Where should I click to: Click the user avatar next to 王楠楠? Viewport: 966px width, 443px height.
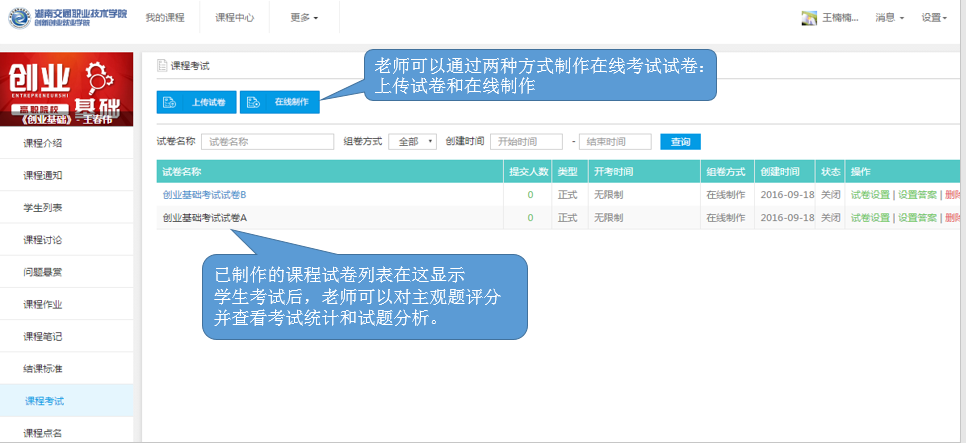pyautogui.click(x=810, y=18)
